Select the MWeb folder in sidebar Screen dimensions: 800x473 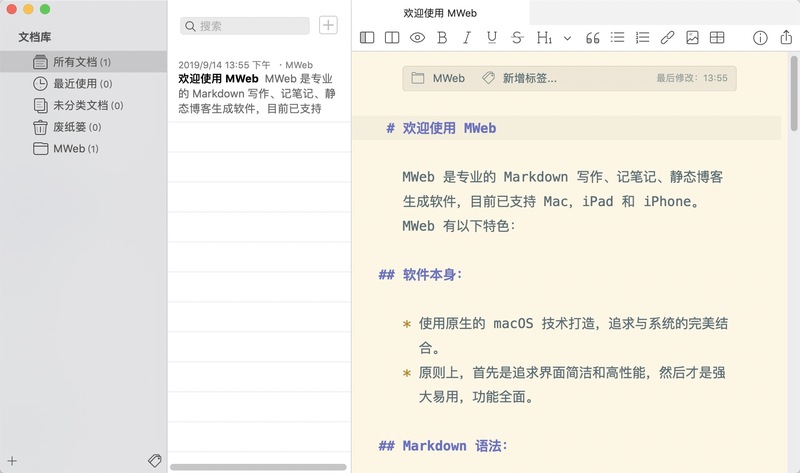pos(83,149)
